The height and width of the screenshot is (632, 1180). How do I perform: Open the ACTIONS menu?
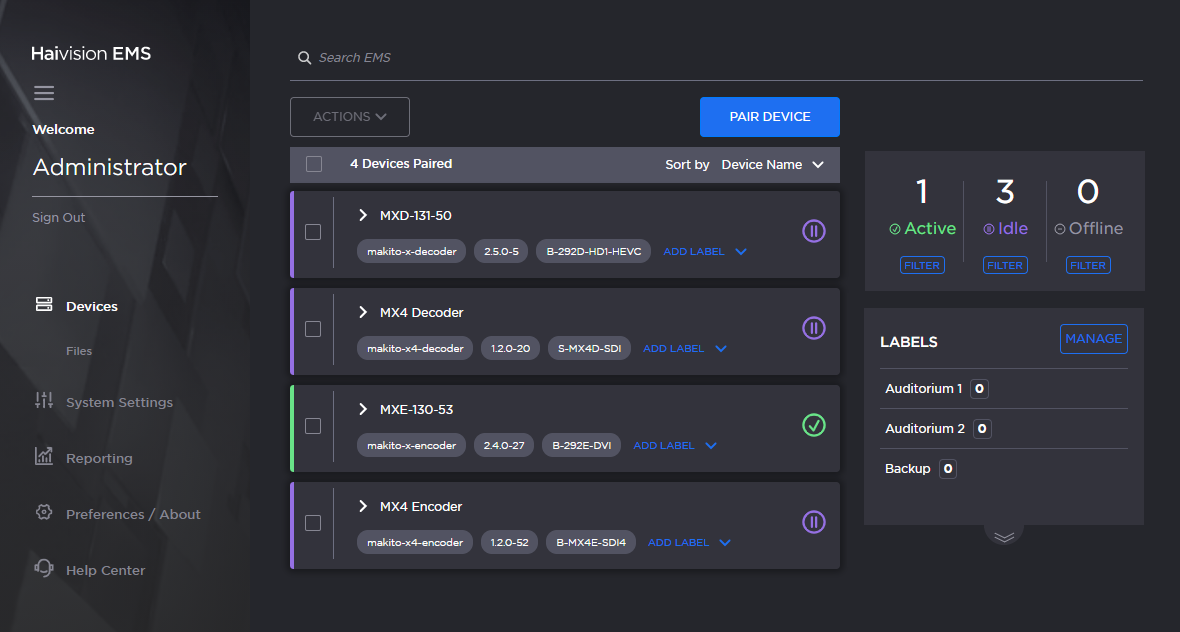pos(349,117)
